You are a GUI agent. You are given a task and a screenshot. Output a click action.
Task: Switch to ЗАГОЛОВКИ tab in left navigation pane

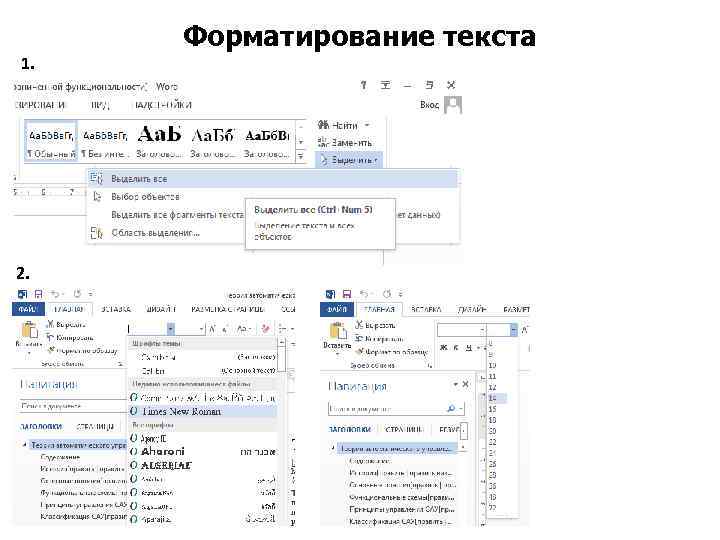40,426
